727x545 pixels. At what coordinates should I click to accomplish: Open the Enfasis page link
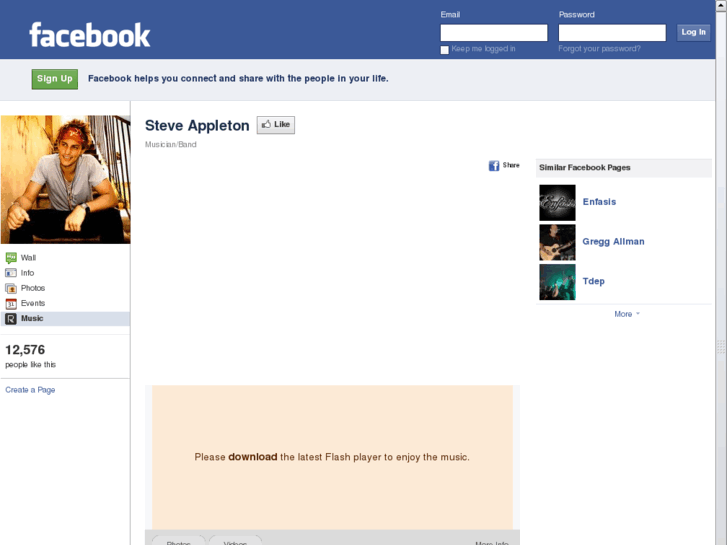pos(599,202)
